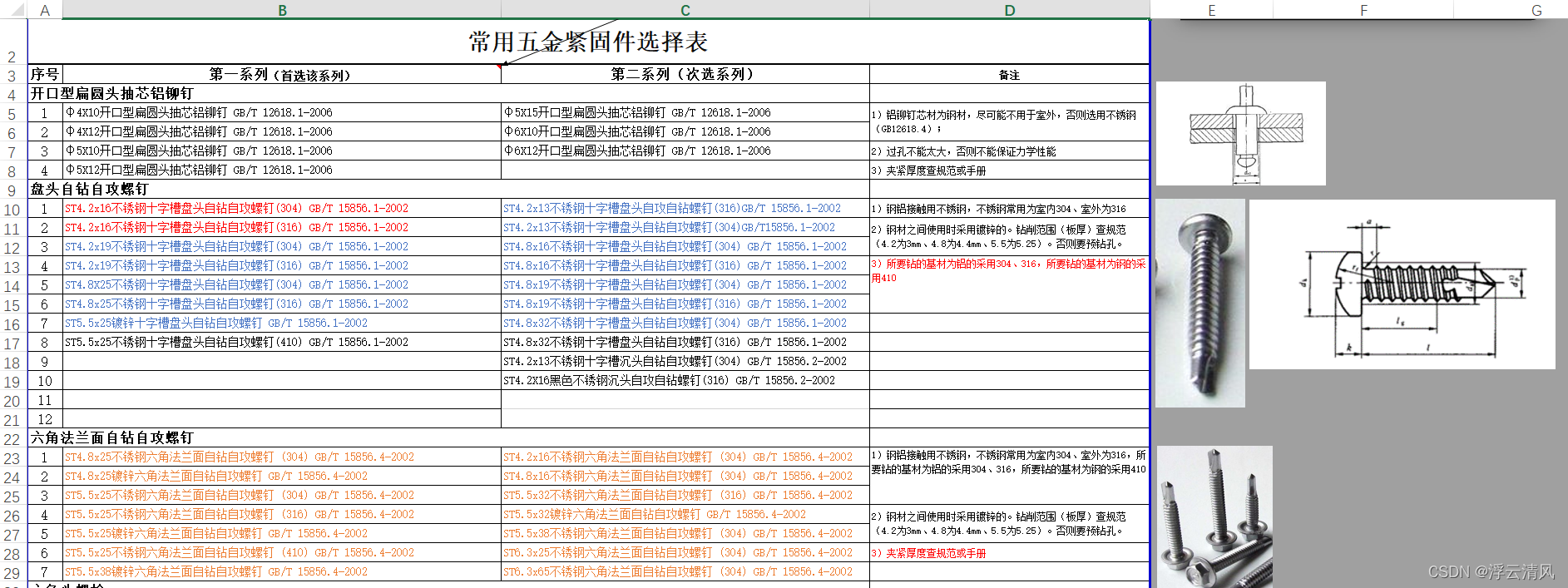Click ST6.3x65不锈钢六角法兰面 (304) cell
1568x588 pixels.
(x=685, y=571)
